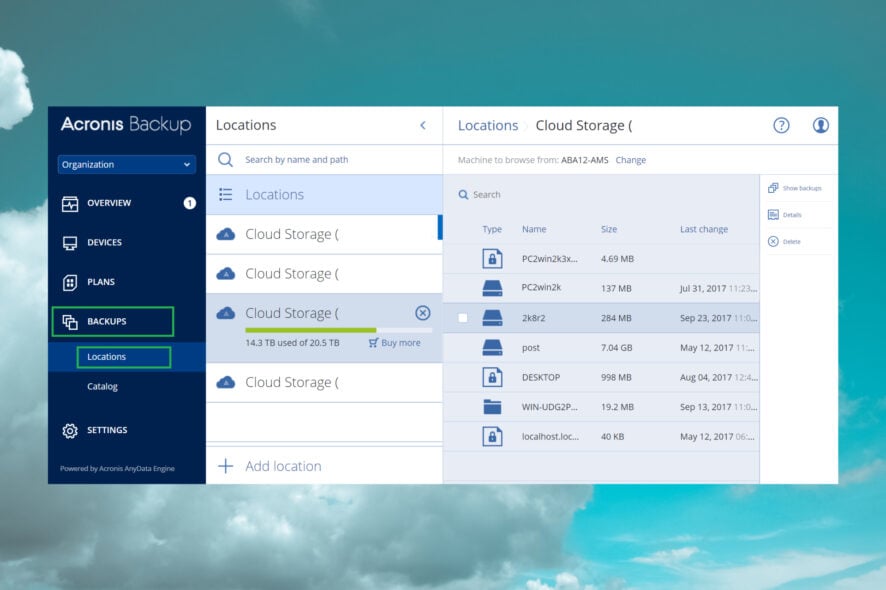Image resolution: width=886 pixels, height=590 pixels.
Task: Select the DESKTOP backup name
Action: [x=541, y=378]
